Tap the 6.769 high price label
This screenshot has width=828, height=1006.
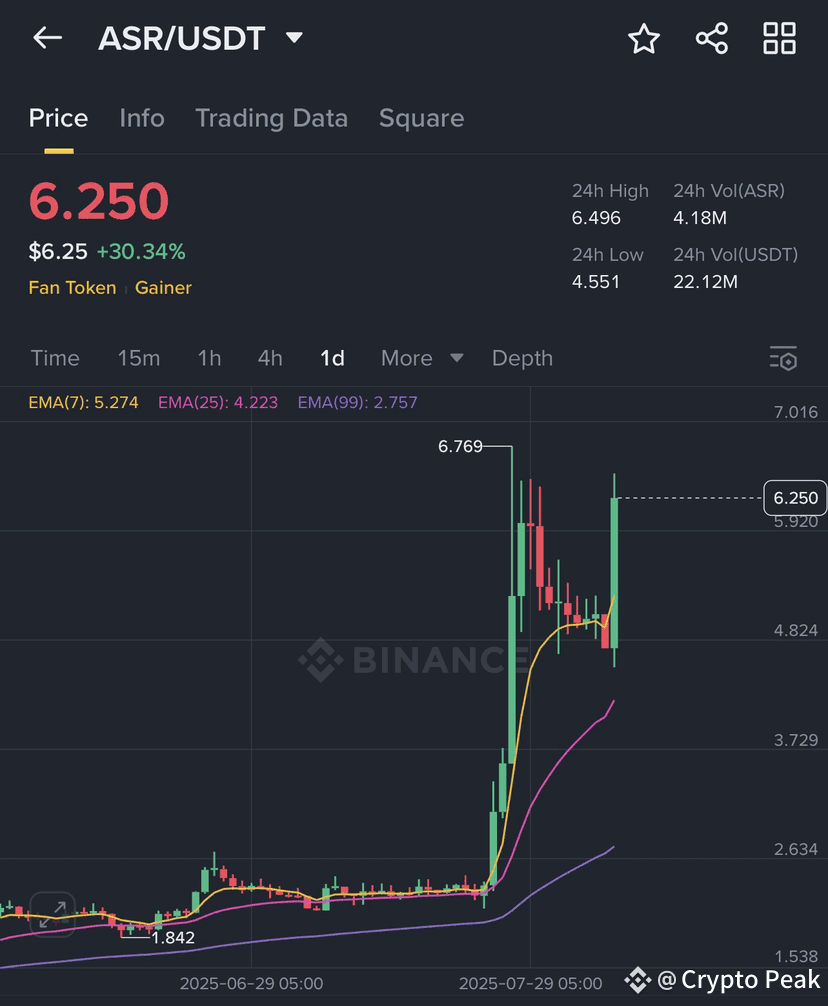pos(460,446)
